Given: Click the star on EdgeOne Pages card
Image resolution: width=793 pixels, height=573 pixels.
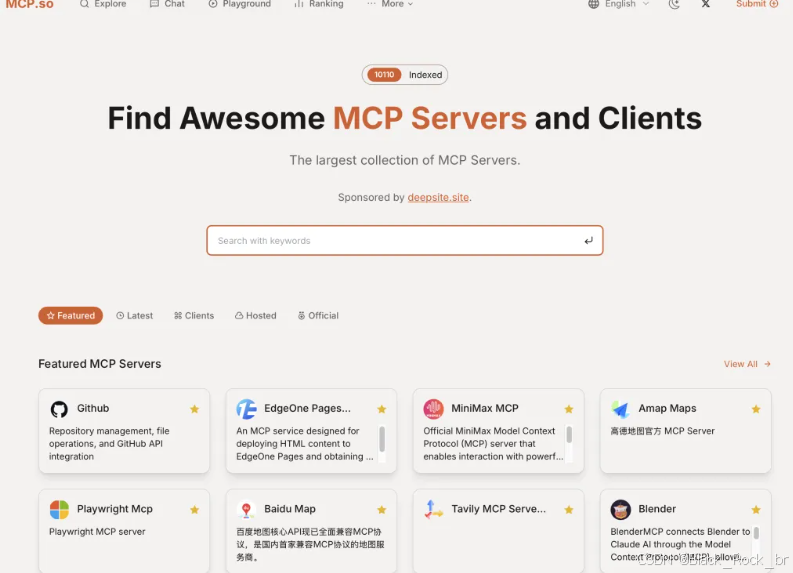Looking at the screenshot, I should pyautogui.click(x=382, y=409).
